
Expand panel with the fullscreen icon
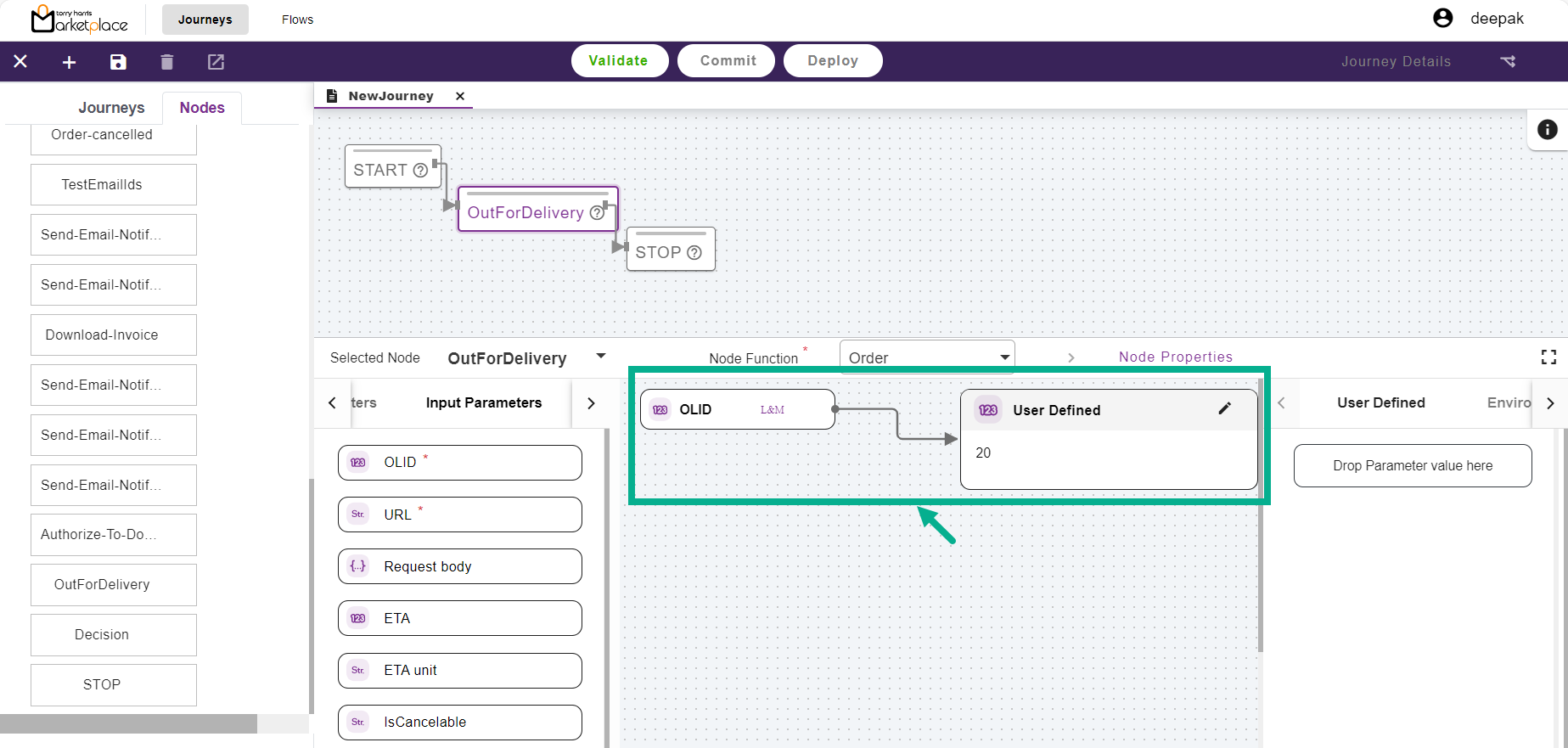pos(1548,357)
